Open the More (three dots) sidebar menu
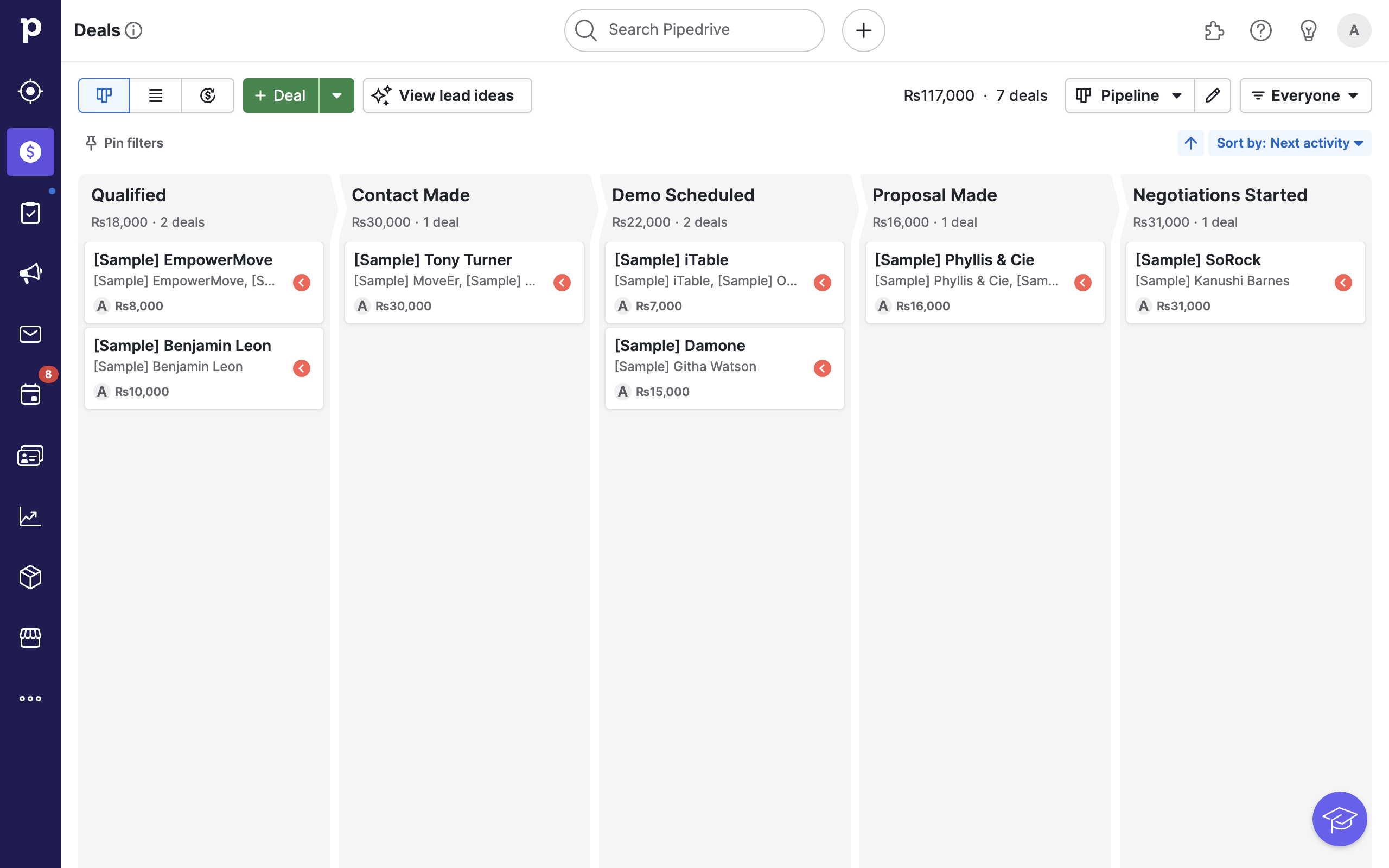The height and width of the screenshot is (868, 1389). pyautogui.click(x=30, y=699)
